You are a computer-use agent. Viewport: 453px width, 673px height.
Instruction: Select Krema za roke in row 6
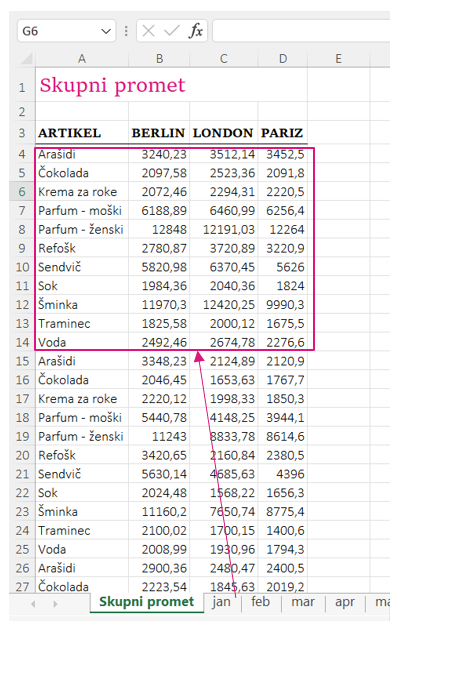point(82,191)
